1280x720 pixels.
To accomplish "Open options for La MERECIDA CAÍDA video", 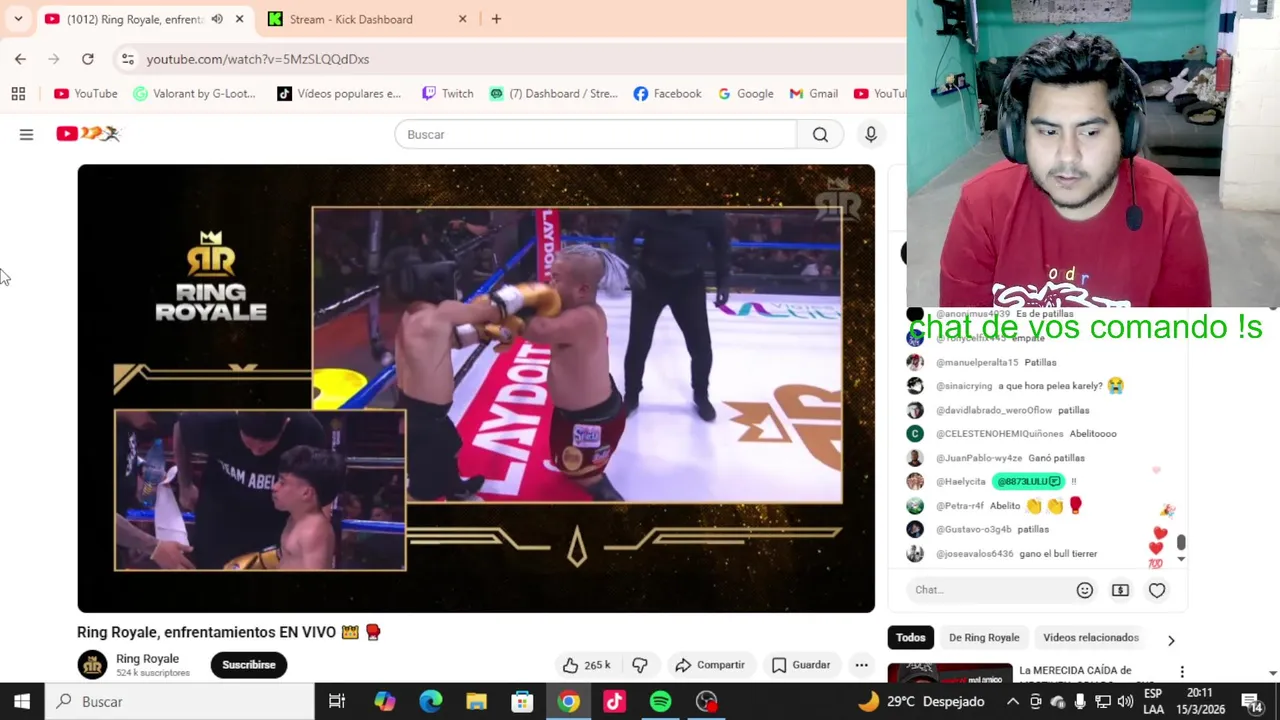I will pos(1182,672).
